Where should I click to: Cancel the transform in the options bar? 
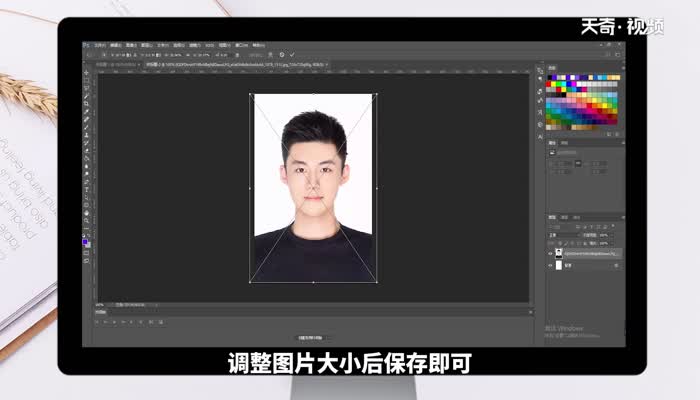pyautogui.click(x=282, y=54)
